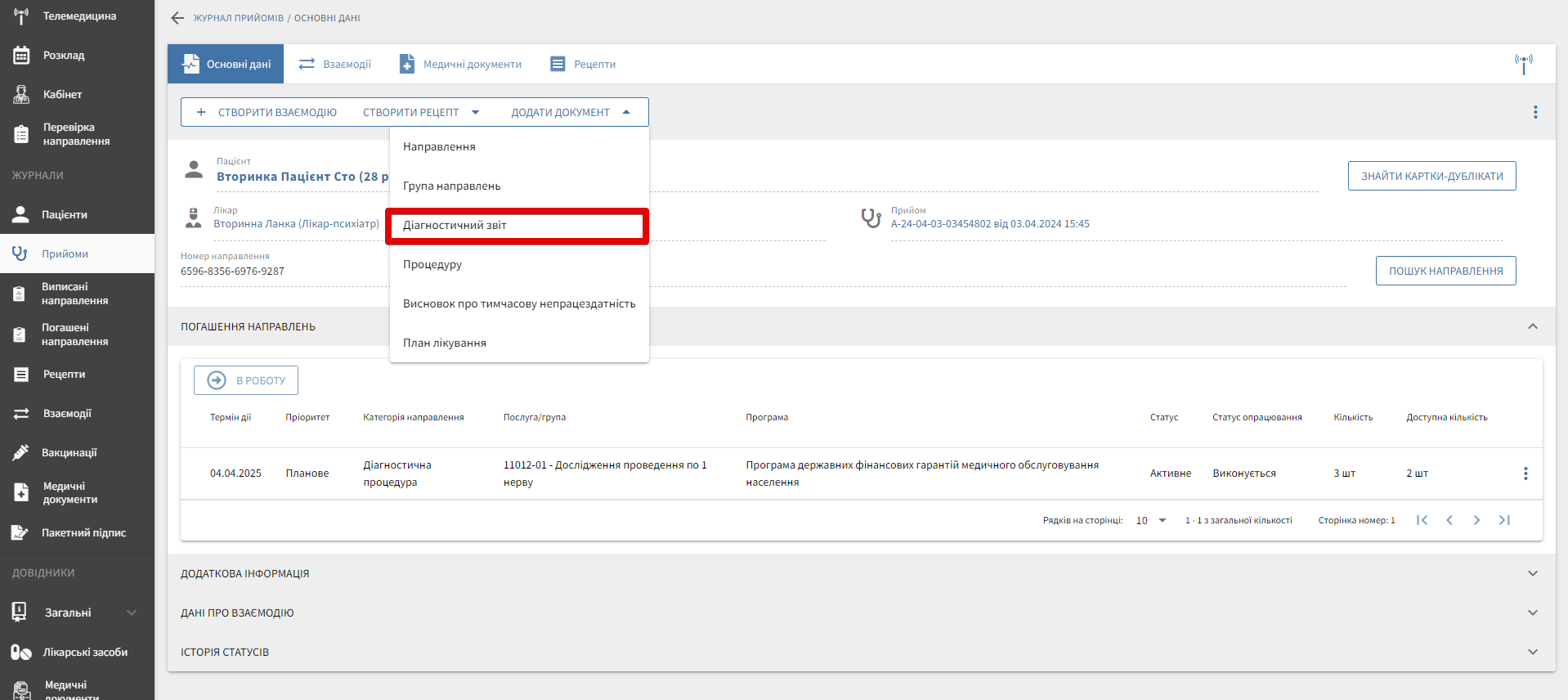Click the В роботу button
1568x700 pixels.
(246, 380)
